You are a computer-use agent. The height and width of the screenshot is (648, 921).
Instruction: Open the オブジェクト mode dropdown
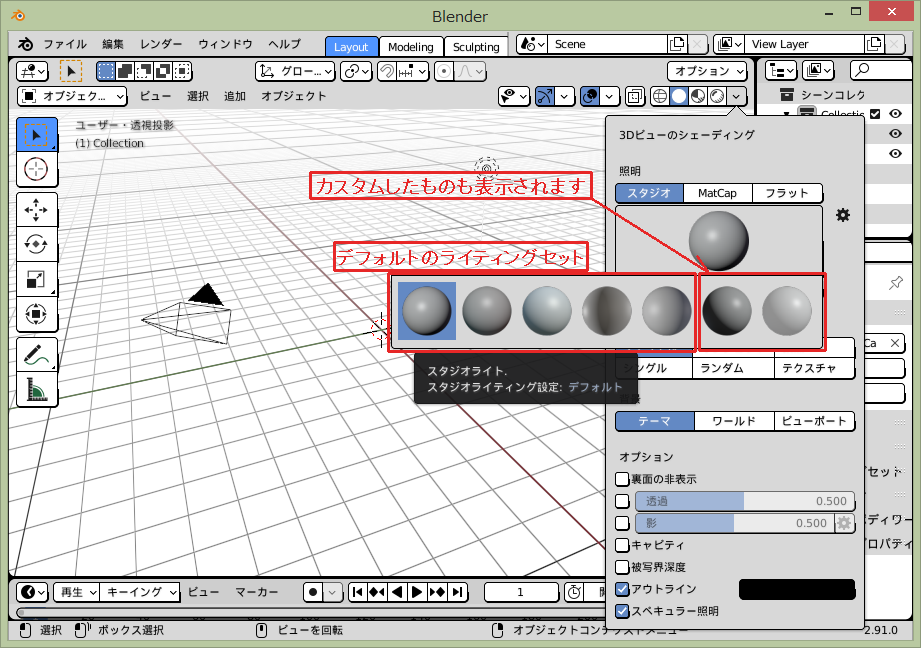(x=72, y=96)
